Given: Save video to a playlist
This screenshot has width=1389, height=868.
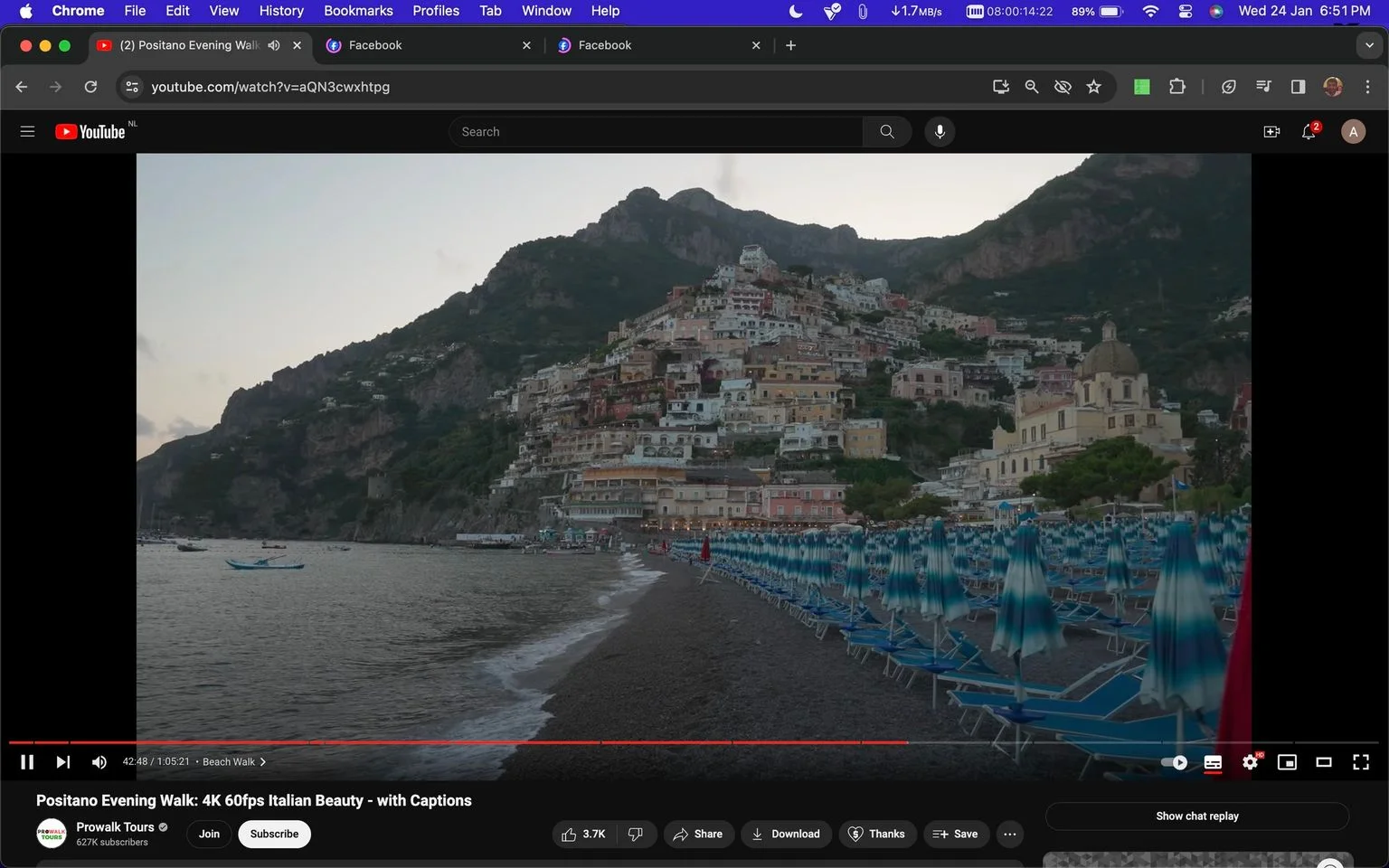Looking at the screenshot, I should coord(956,835).
